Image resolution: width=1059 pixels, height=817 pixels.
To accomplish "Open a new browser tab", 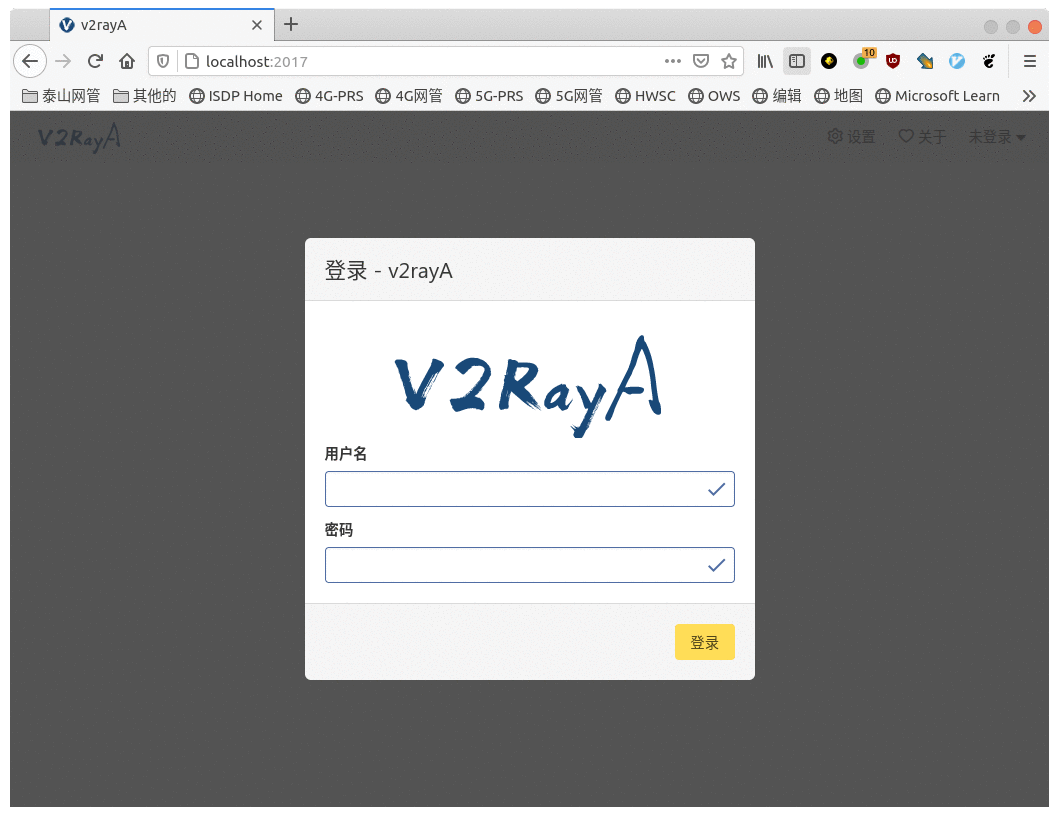I will point(291,24).
